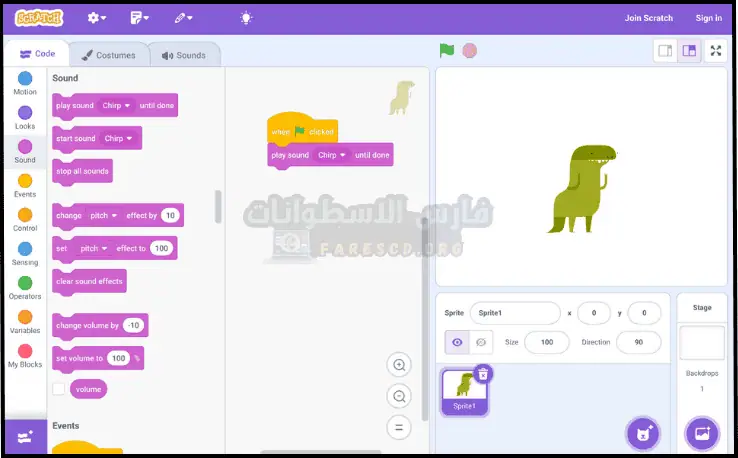Screen dimensions: 738x458
Task: Enable the volume reporter checkbox
Action: [x=59, y=389]
